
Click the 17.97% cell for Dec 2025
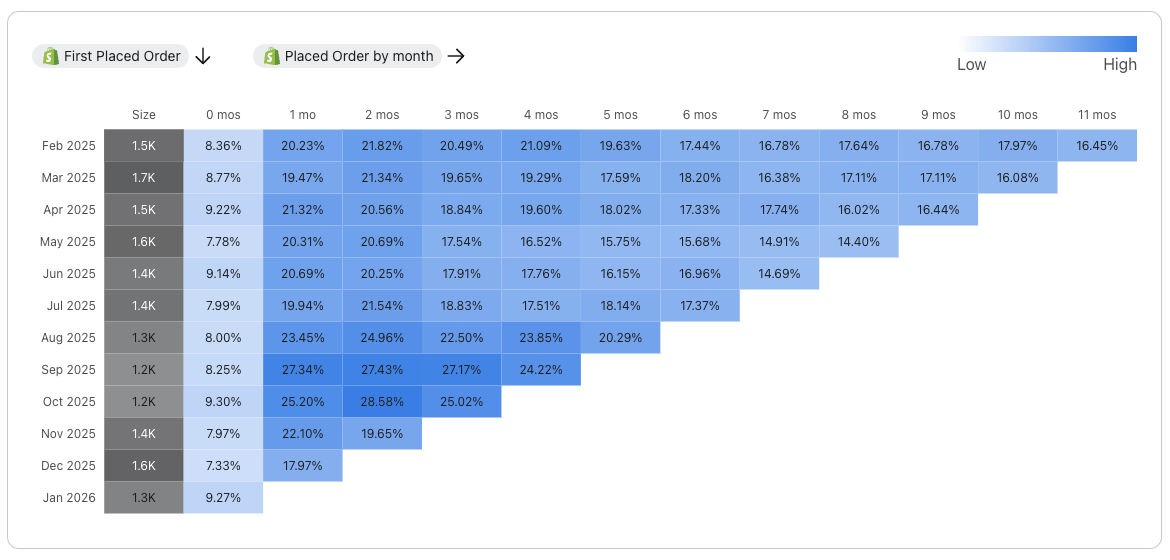tap(302, 466)
